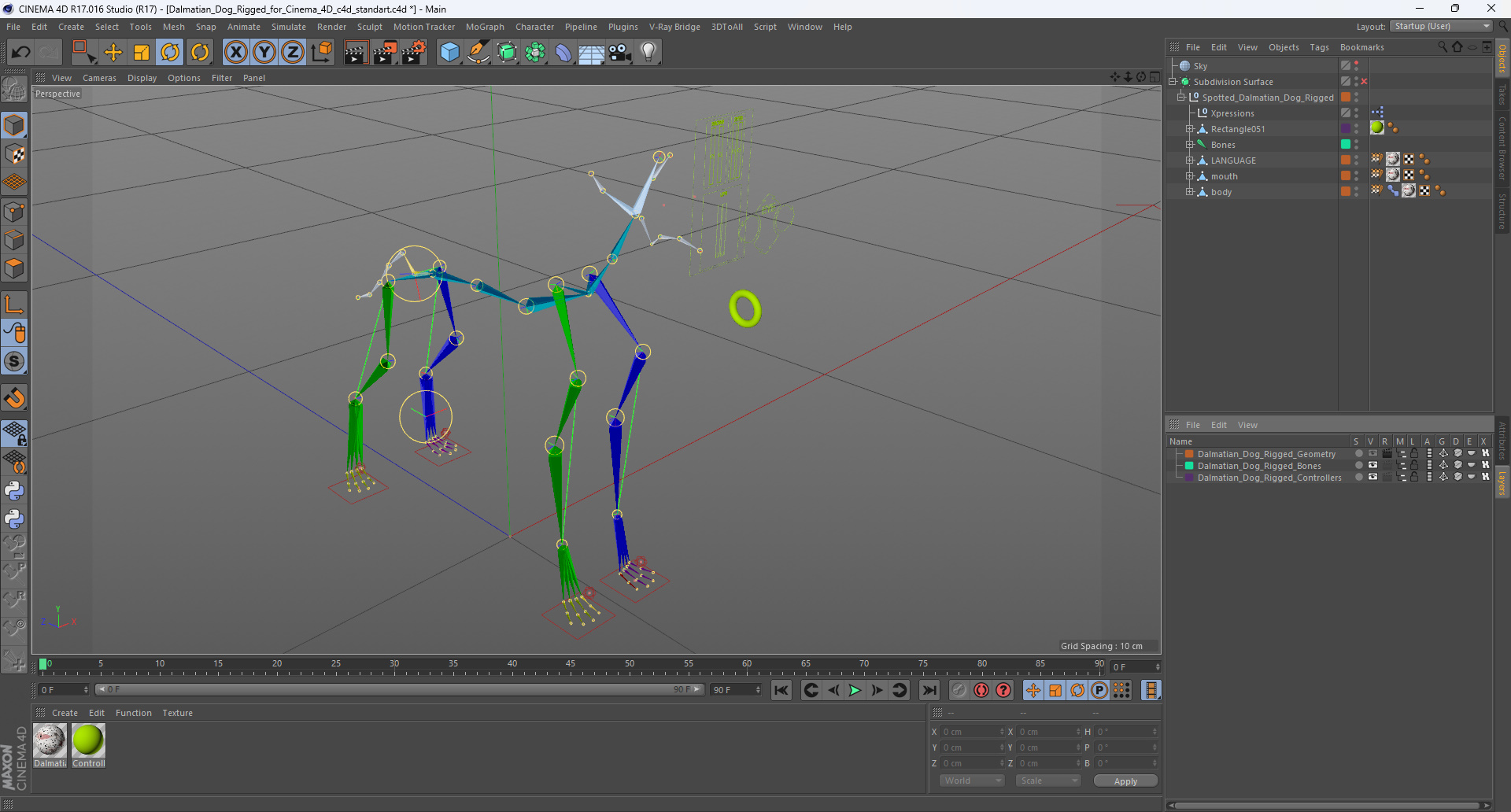Expand the Bones object
Viewport: 1511px width, 812px height.
1190,145
